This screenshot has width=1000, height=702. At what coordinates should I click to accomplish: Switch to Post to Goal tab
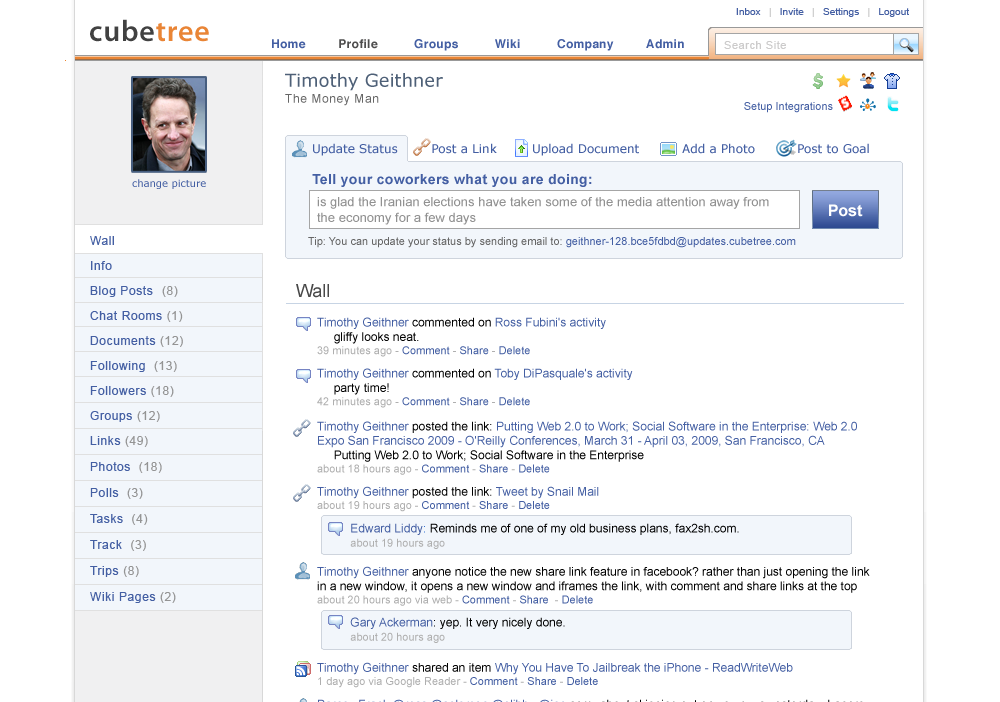point(823,149)
